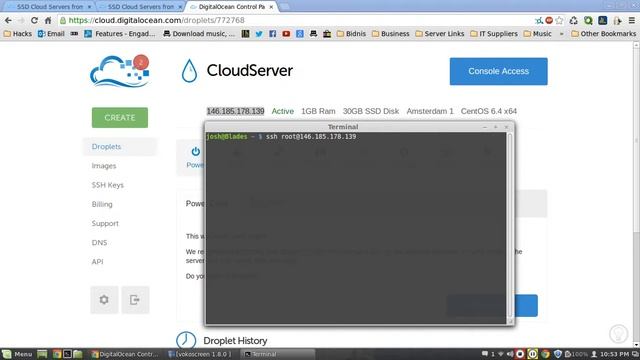Click the red record icon in tray
The width and height of the screenshot is (640, 360).
click(520, 354)
